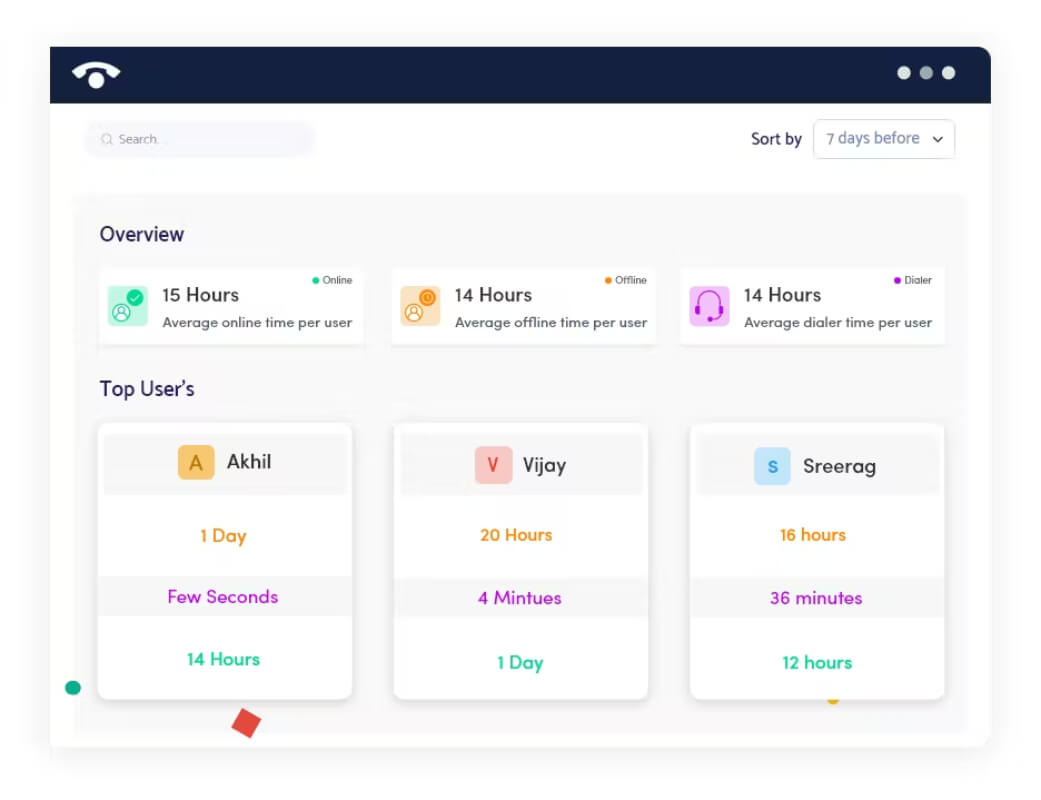
Task: Focus the Search input field
Action: (199, 139)
